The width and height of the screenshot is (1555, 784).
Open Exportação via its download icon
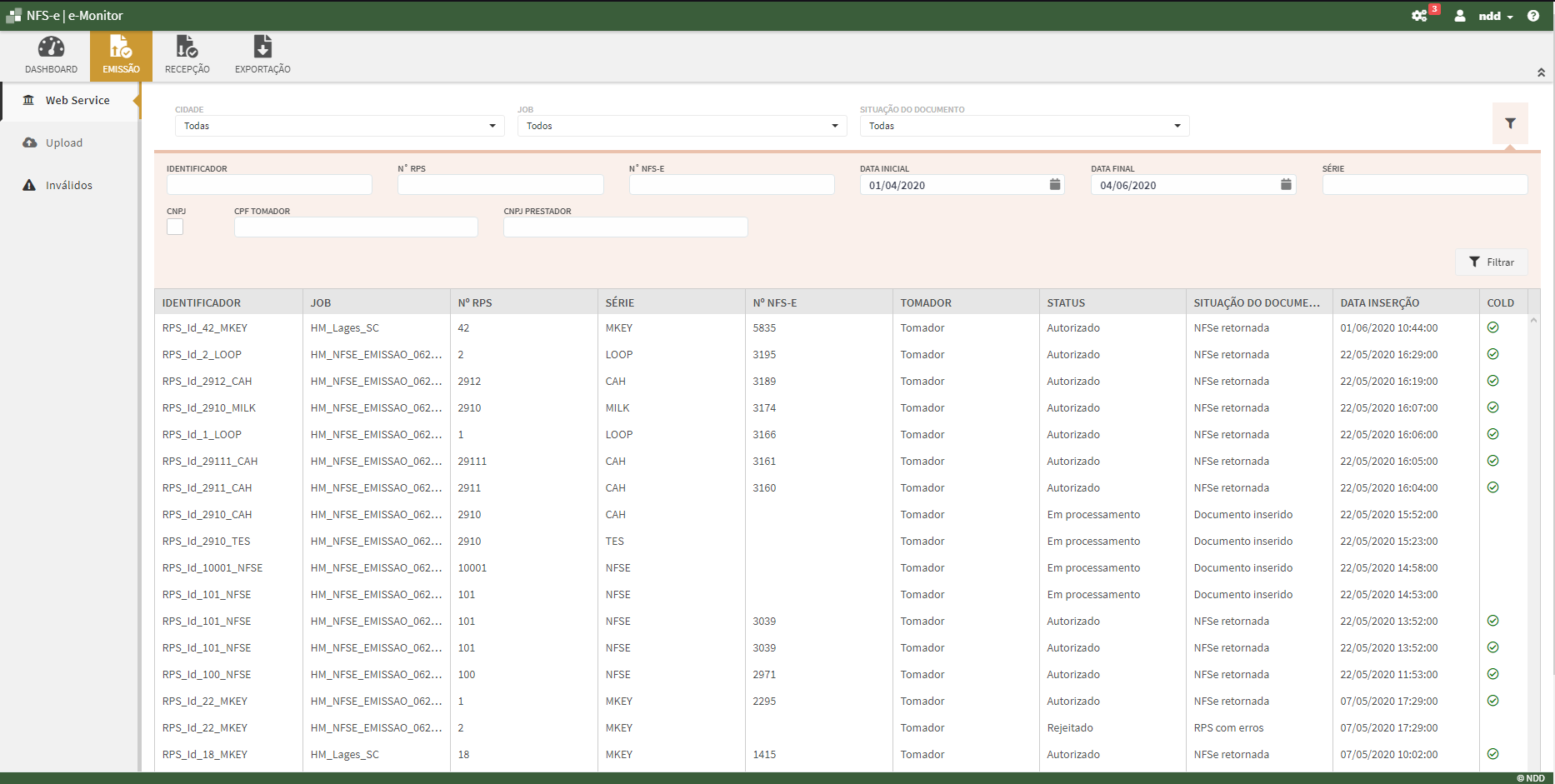pyautogui.click(x=262, y=48)
